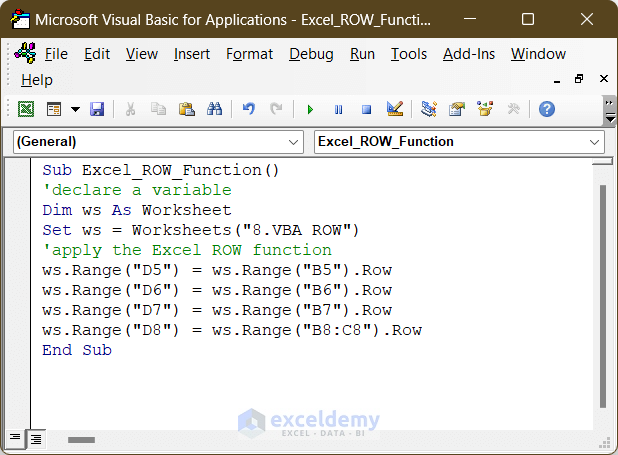Open the Project Explorer icon
This screenshot has width=618, height=455.
(x=429, y=109)
